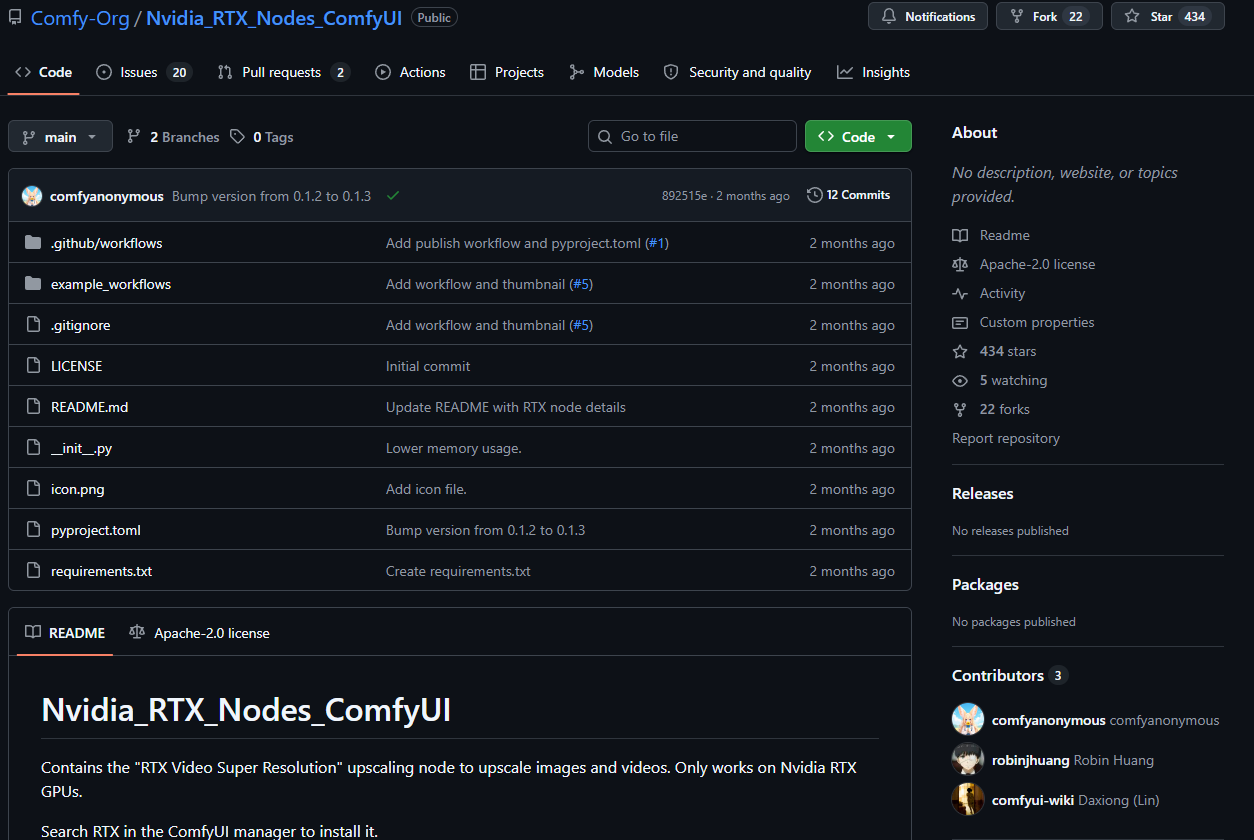The height and width of the screenshot is (840, 1254).
Task: Expand the main branch dropdown
Action: click(60, 137)
